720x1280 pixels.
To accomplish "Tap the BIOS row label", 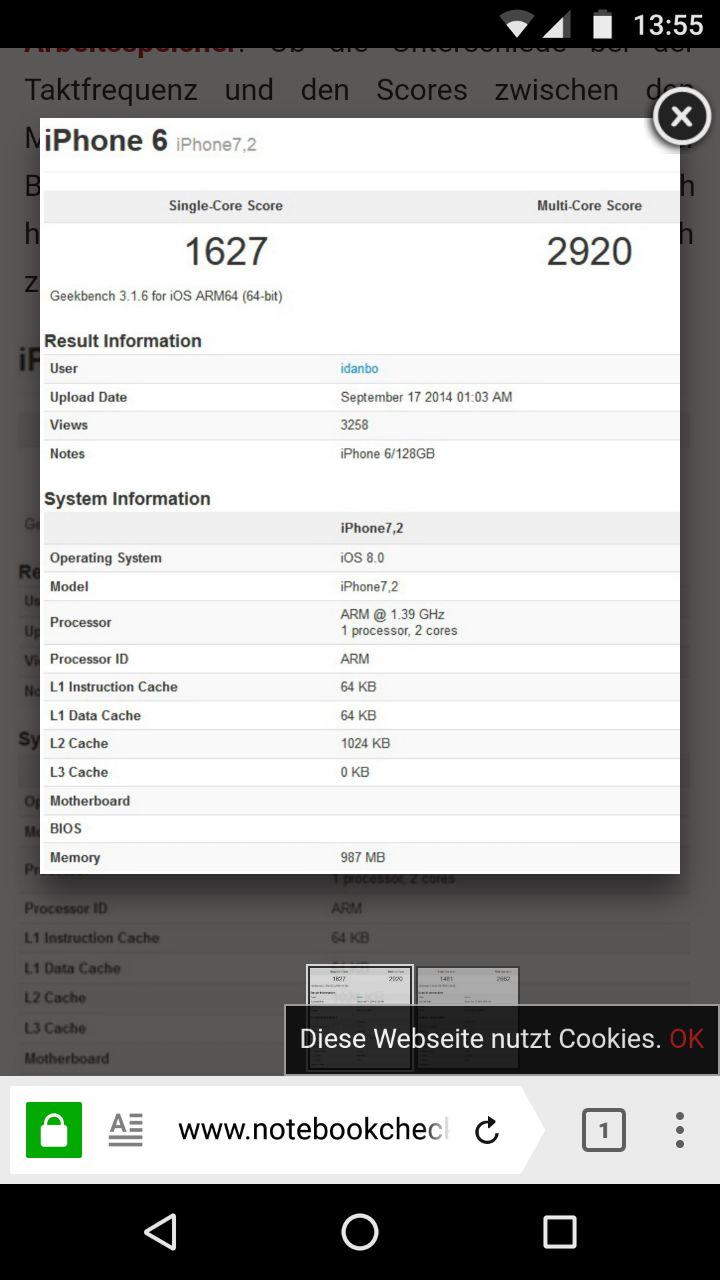I will pyautogui.click(x=66, y=828).
